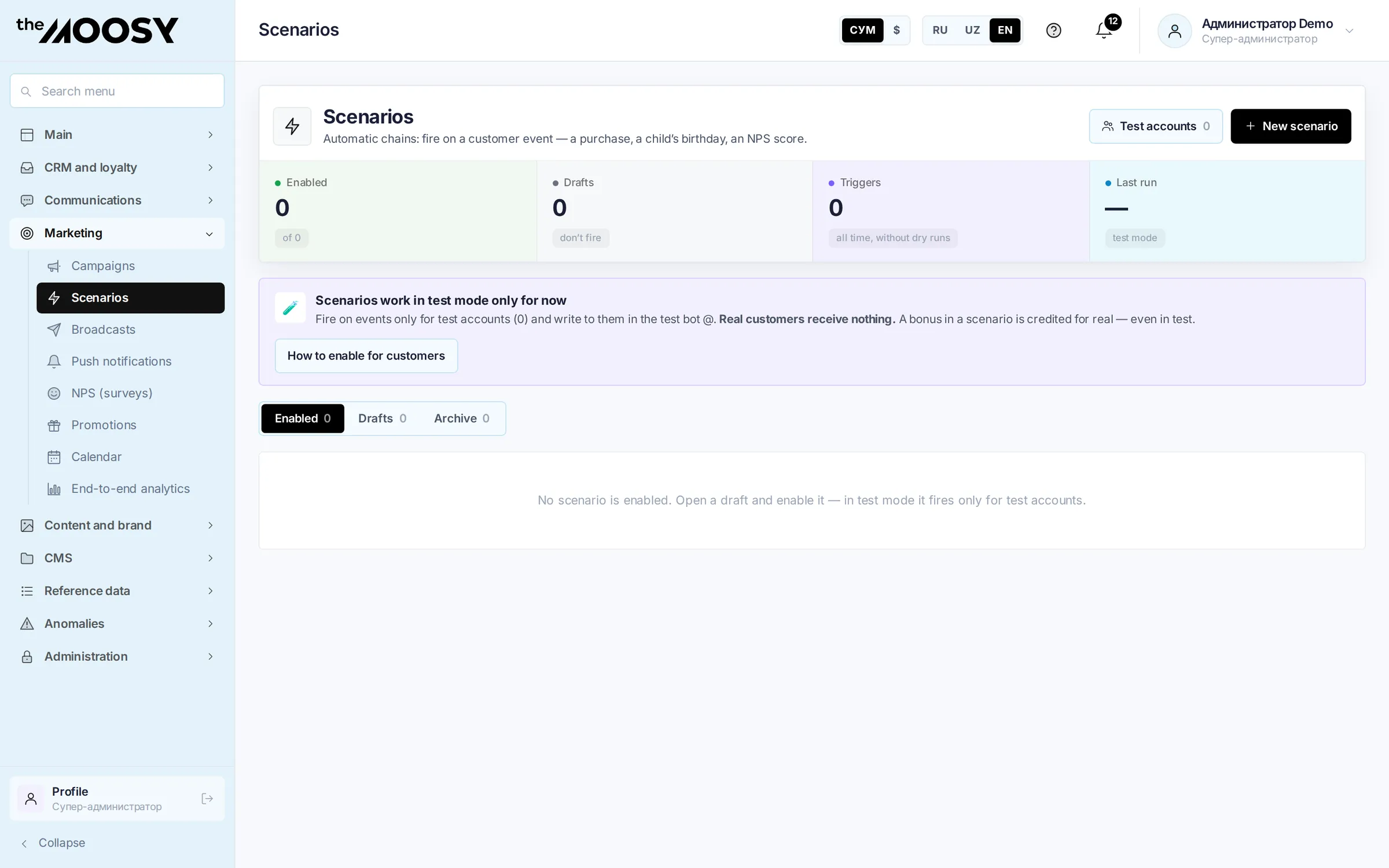This screenshot has width=1389, height=868.
Task: Click the Promotions gift icon
Action: click(x=54, y=425)
